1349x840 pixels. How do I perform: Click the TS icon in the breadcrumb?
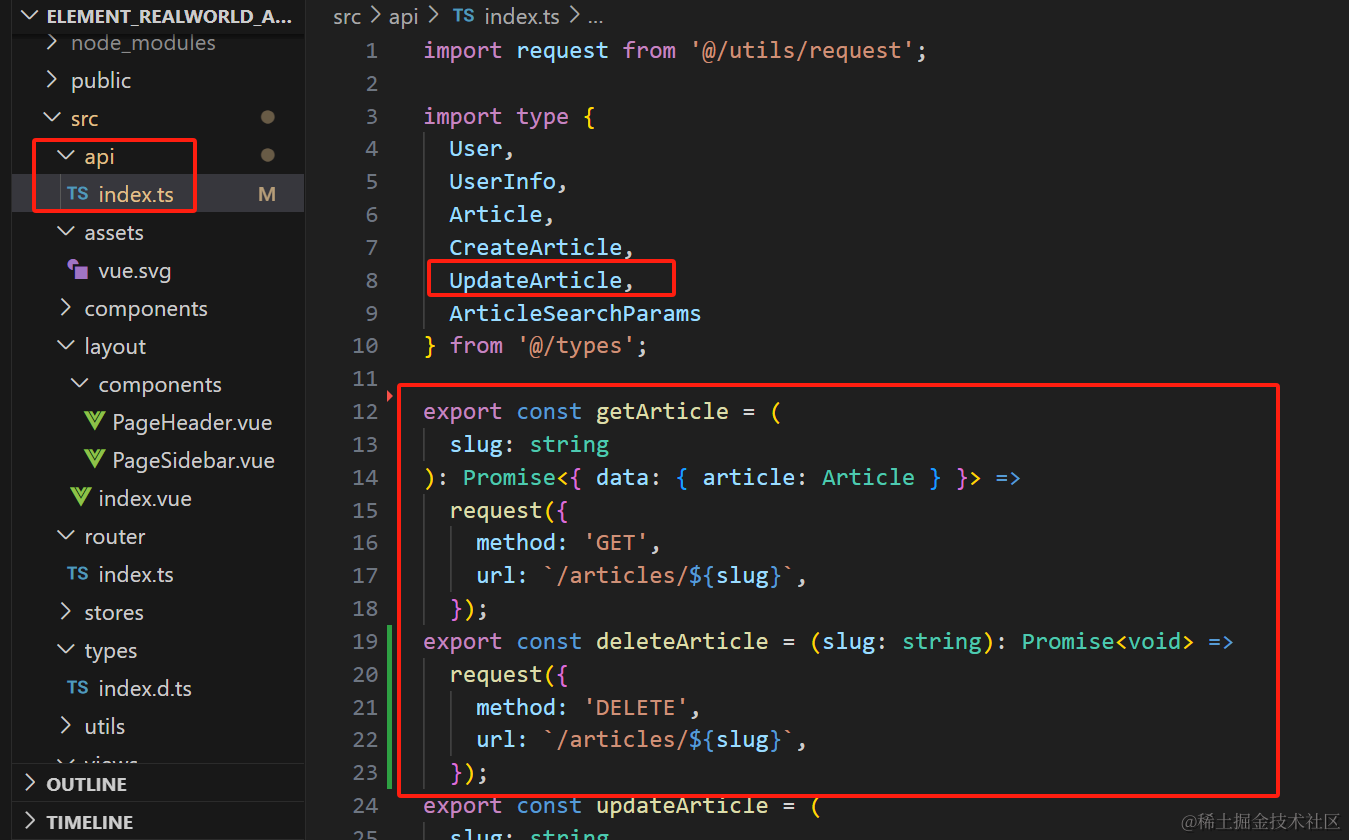pyautogui.click(x=464, y=16)
